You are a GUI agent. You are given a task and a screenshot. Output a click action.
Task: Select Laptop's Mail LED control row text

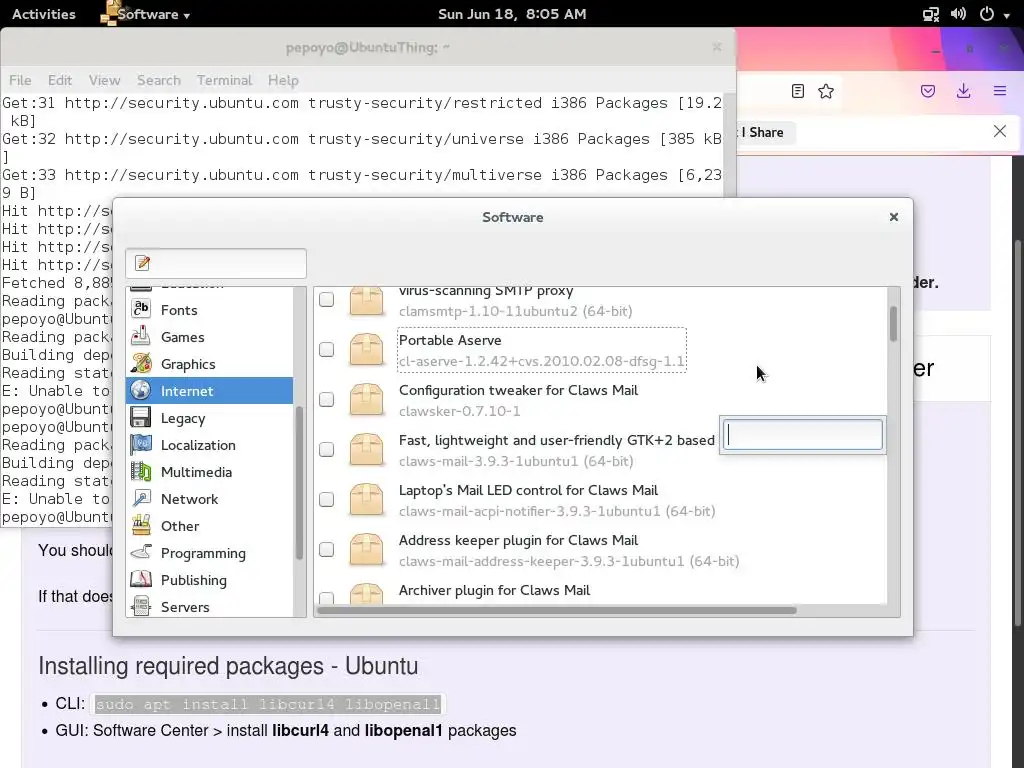(x=528, y=490)
